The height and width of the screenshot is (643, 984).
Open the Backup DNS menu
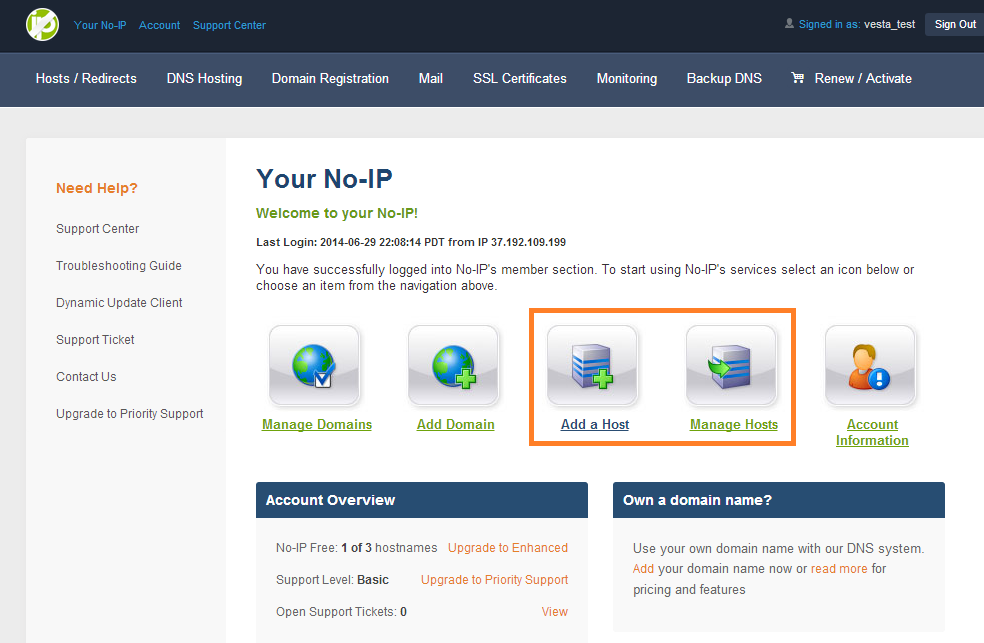[724, 78]
